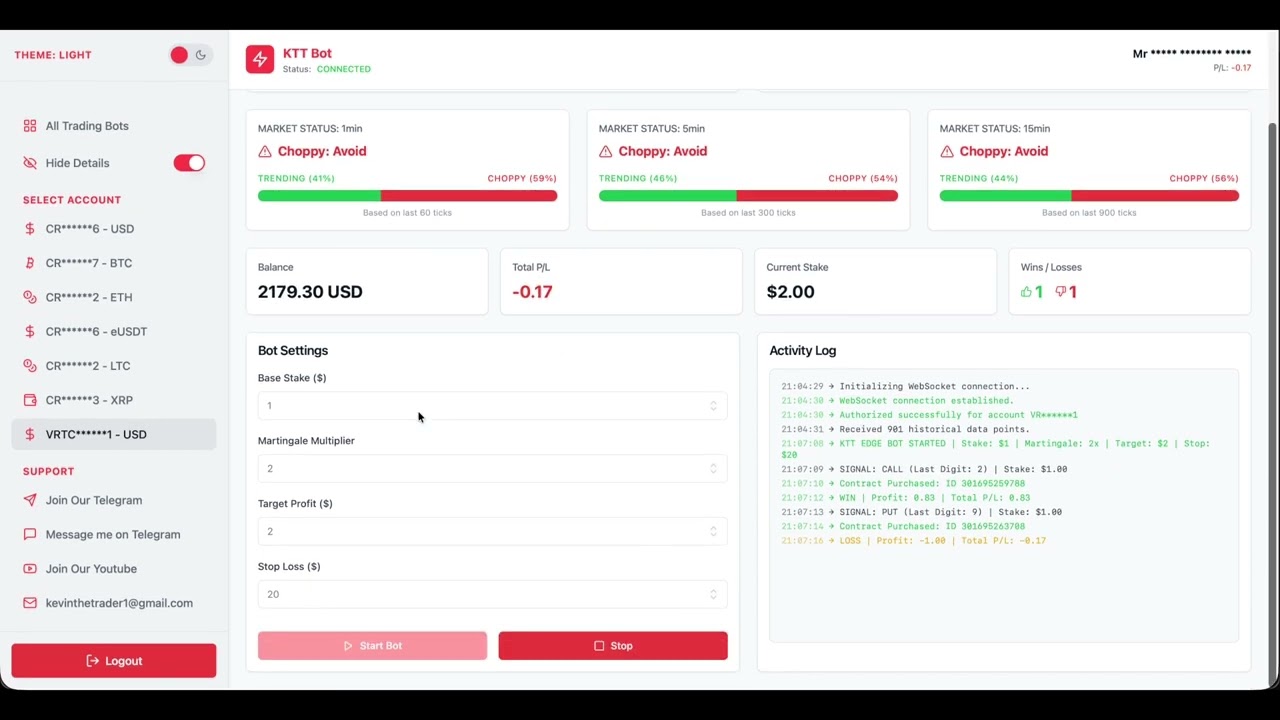Open Join Our Youtube link
Viewport: 1280px width, 720px height.
click(x=114, y=569)
